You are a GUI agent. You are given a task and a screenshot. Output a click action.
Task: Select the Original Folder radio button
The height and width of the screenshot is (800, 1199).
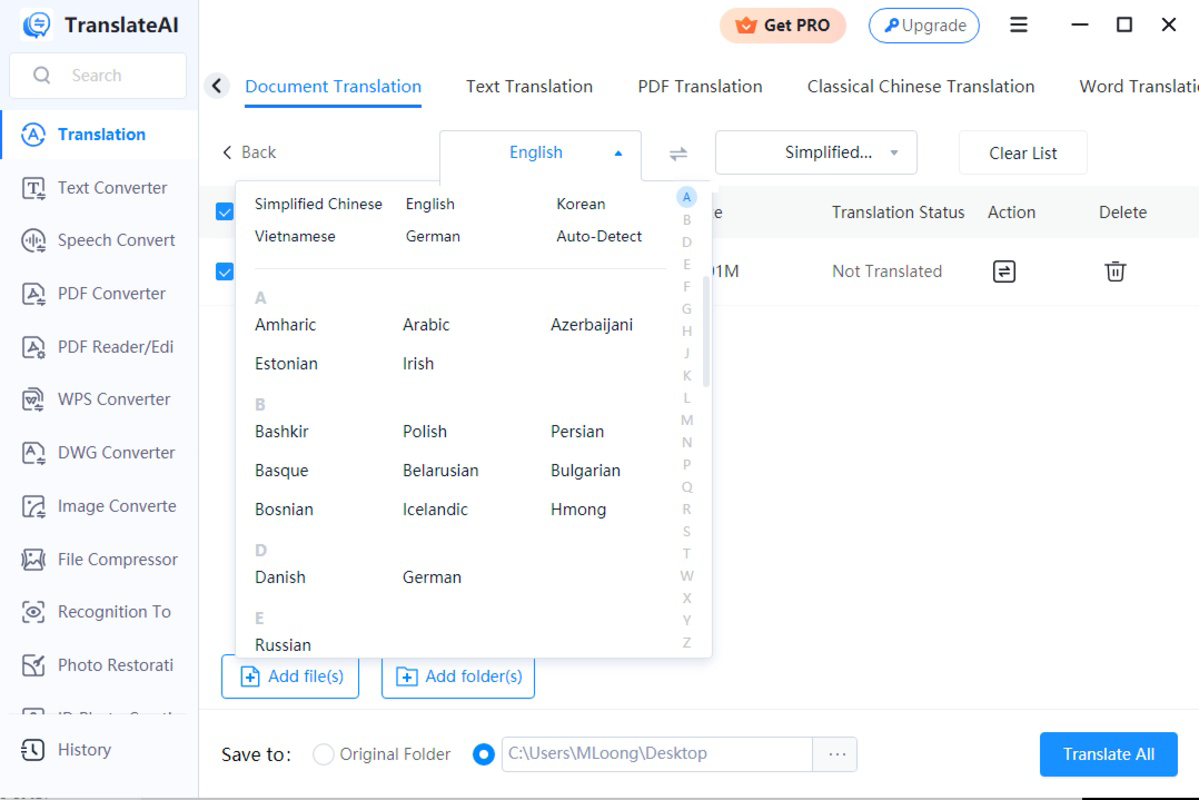click(323, 754)
